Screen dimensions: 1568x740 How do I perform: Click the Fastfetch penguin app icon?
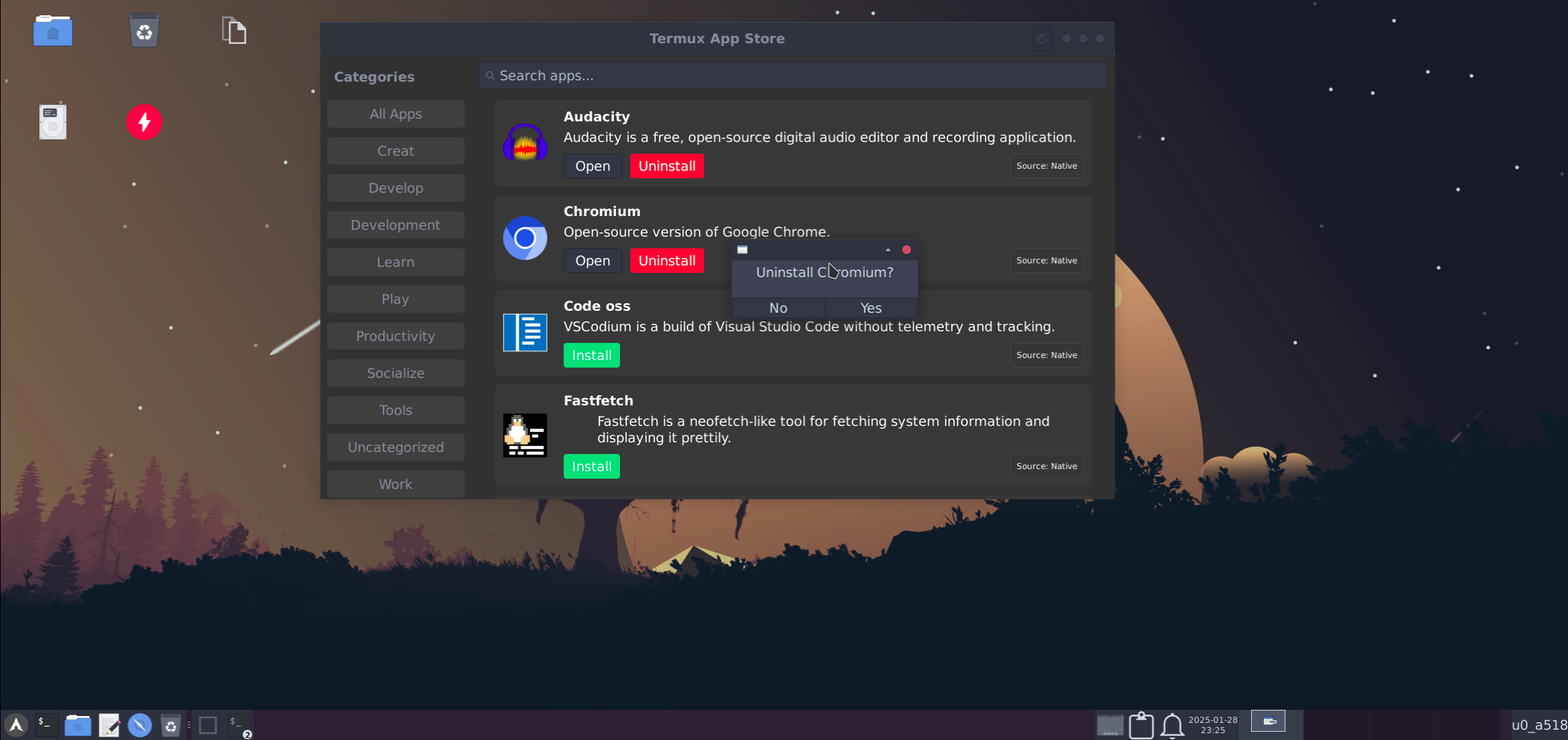click(525, 435)
